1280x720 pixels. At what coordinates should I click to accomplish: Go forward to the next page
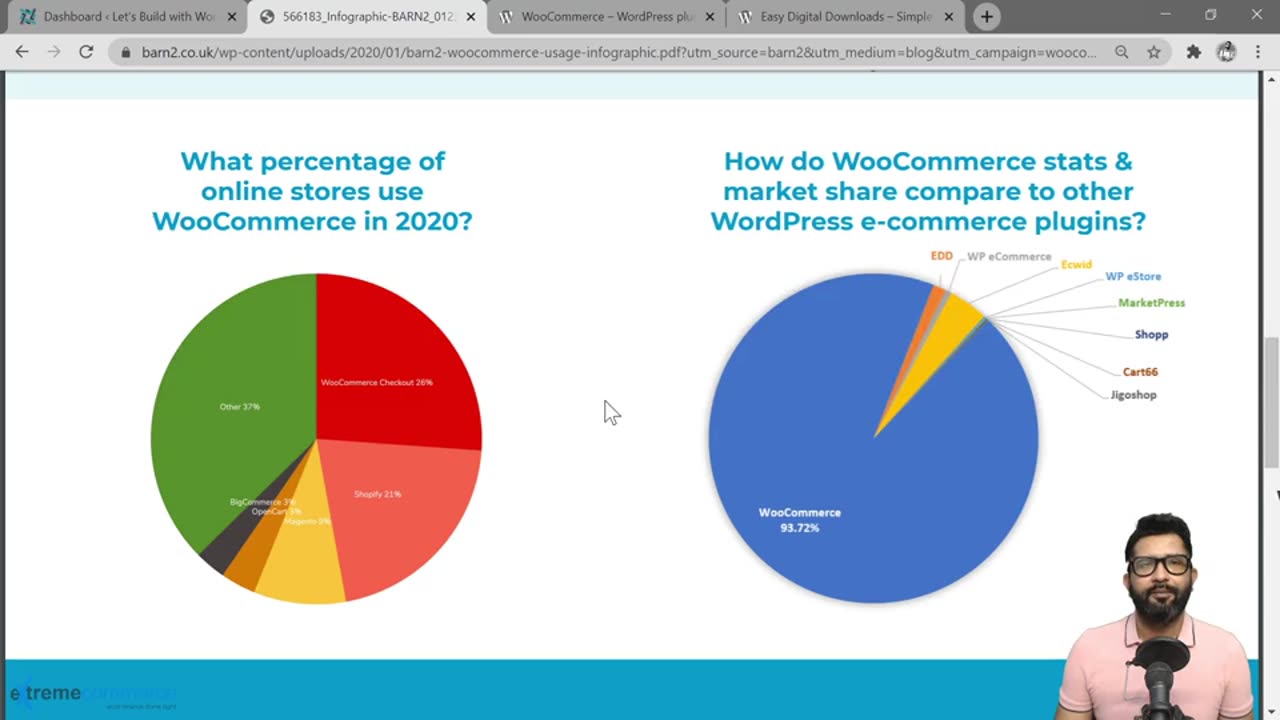54,52
